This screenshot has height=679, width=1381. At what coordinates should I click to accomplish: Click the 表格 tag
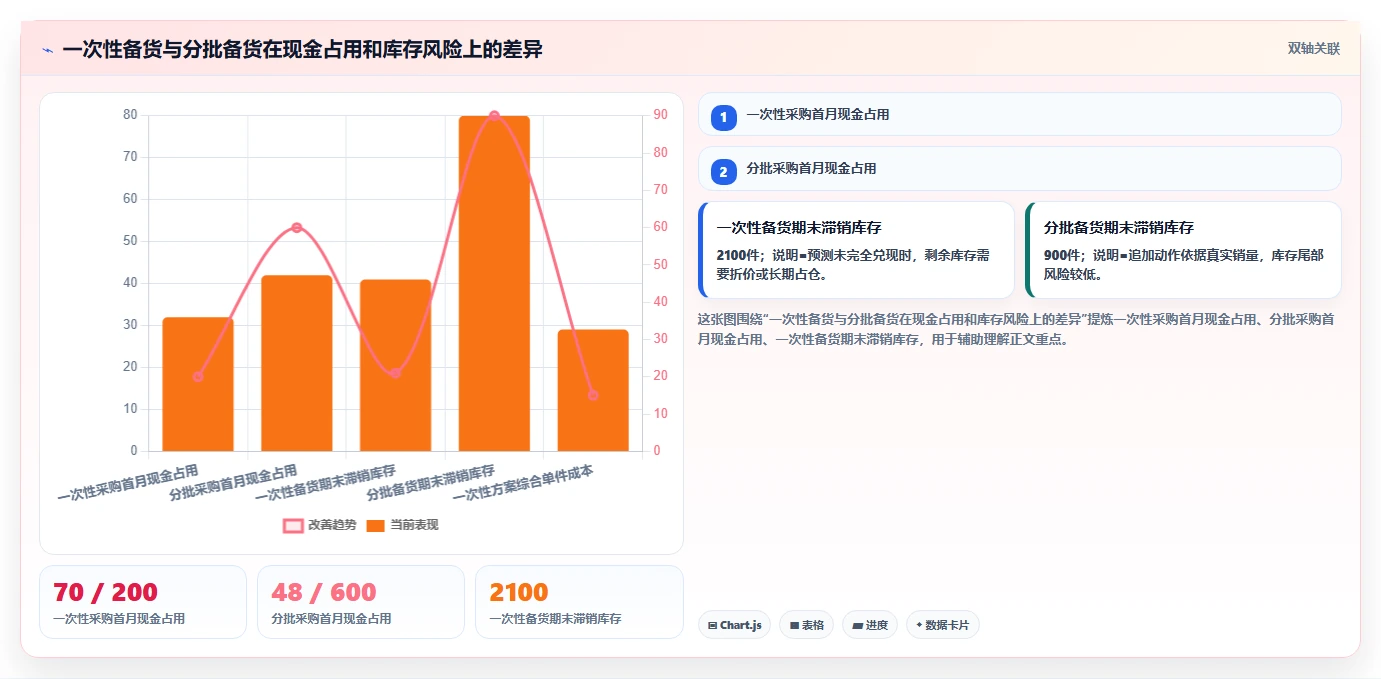point(806,625)
